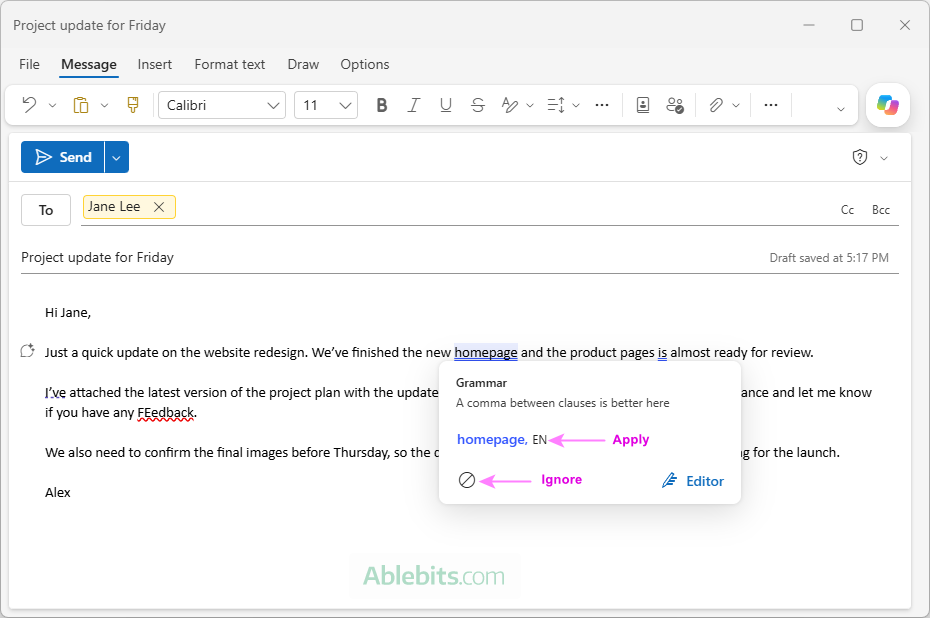Open the Copilot button

point(887,105)
